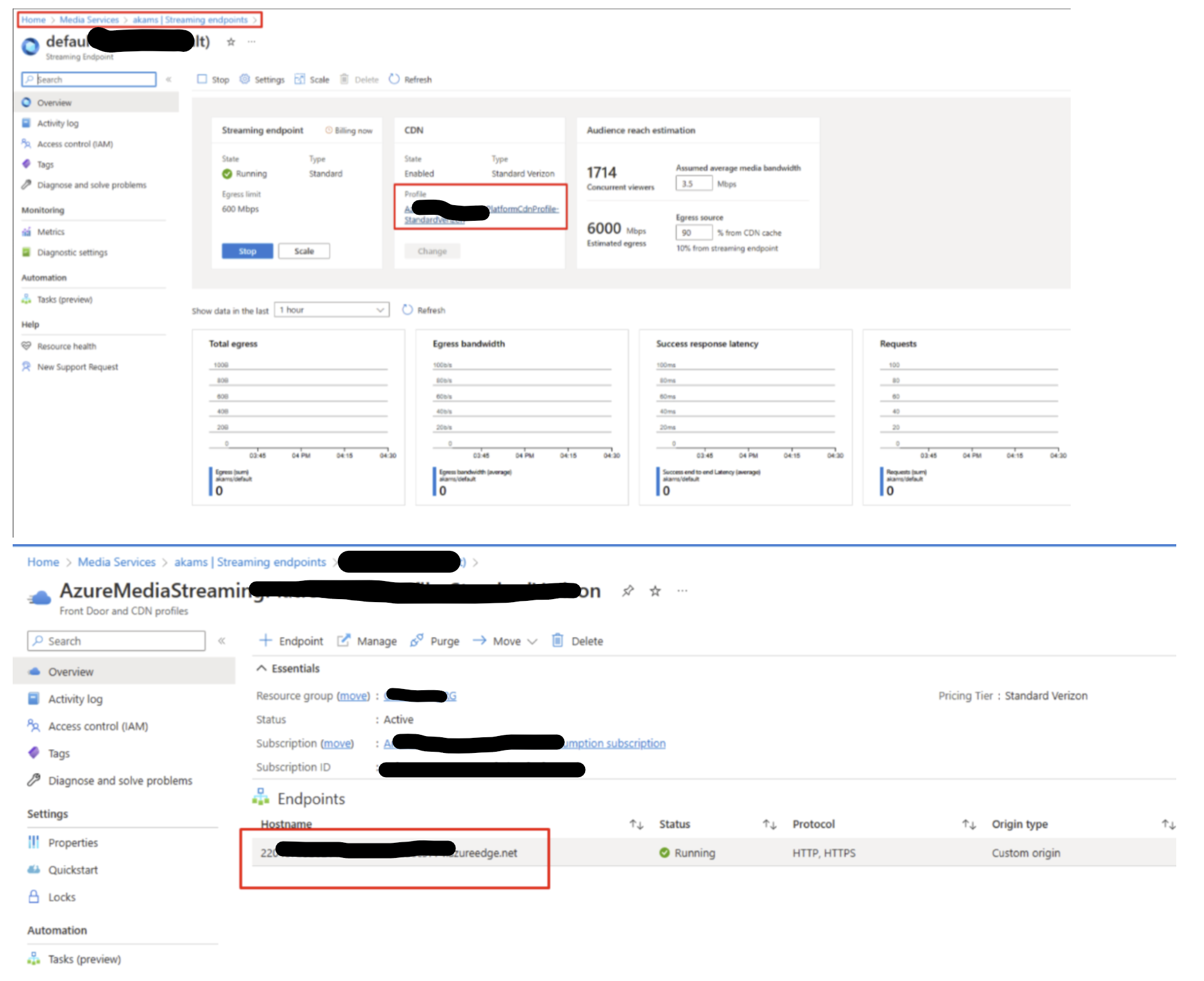Open the azureedge.net endpoint row
The height and width of the screenshot is (981, 1204).
[x=714, y=852]
